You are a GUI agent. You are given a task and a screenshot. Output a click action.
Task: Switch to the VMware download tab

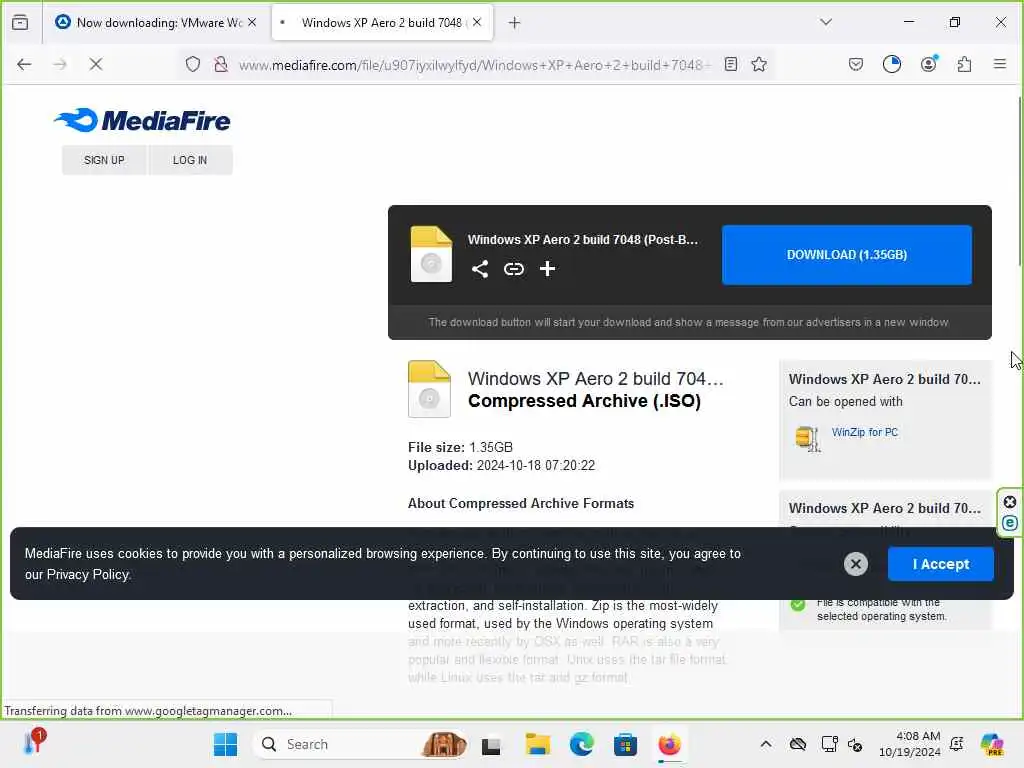(155, 23)
